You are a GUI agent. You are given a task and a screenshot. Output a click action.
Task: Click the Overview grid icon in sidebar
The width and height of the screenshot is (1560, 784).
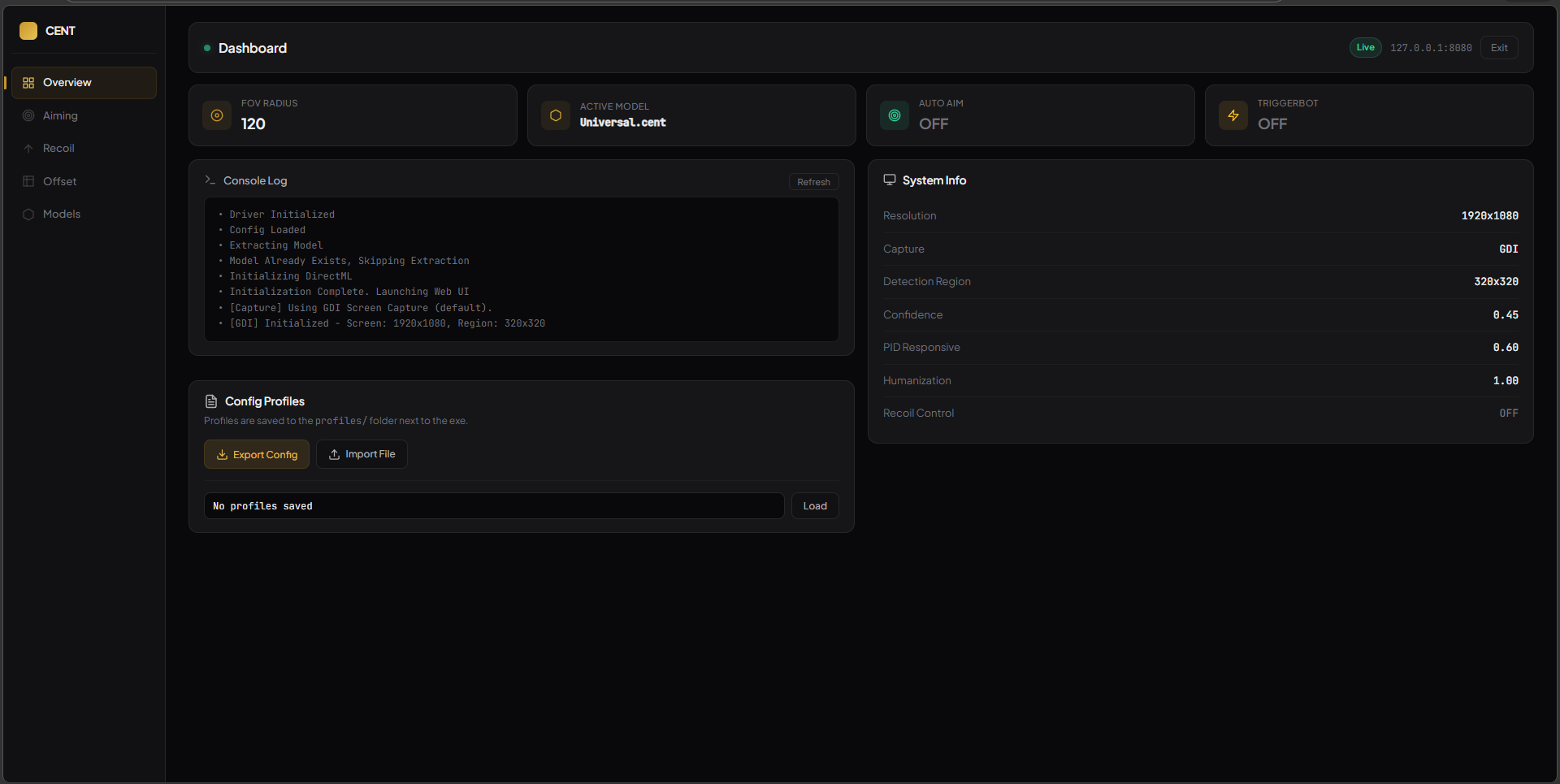coord(28,83)
